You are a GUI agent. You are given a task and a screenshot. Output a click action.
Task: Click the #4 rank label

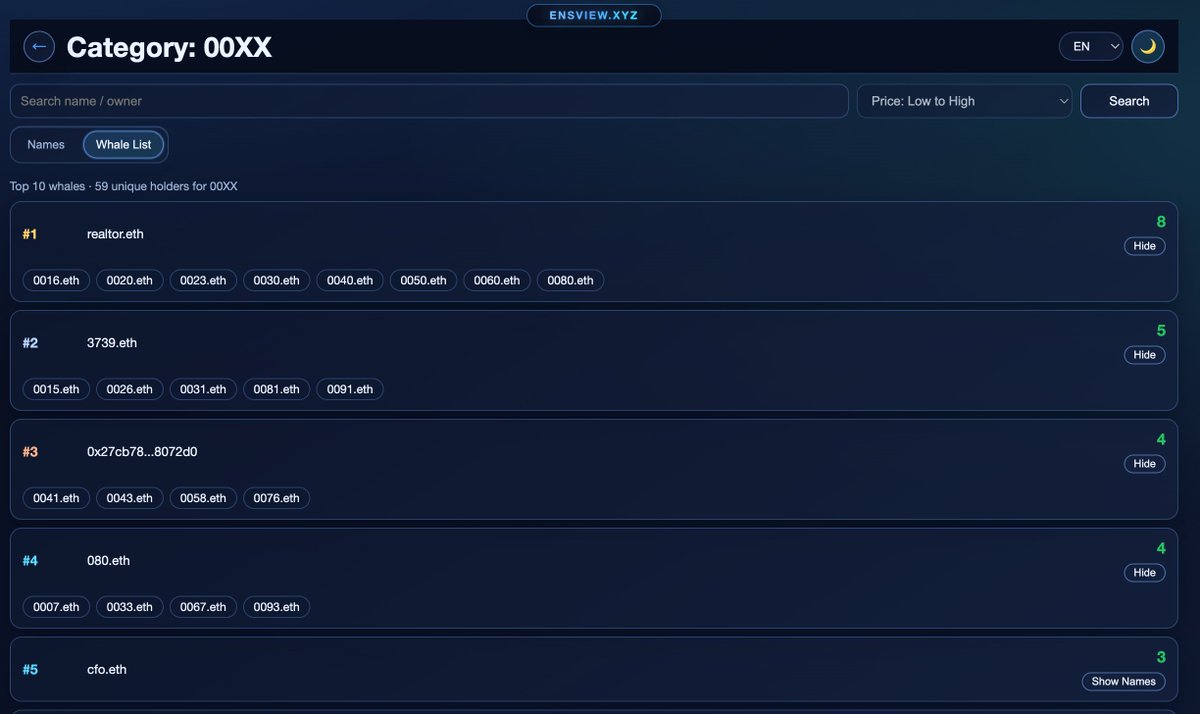click(30, 561)
